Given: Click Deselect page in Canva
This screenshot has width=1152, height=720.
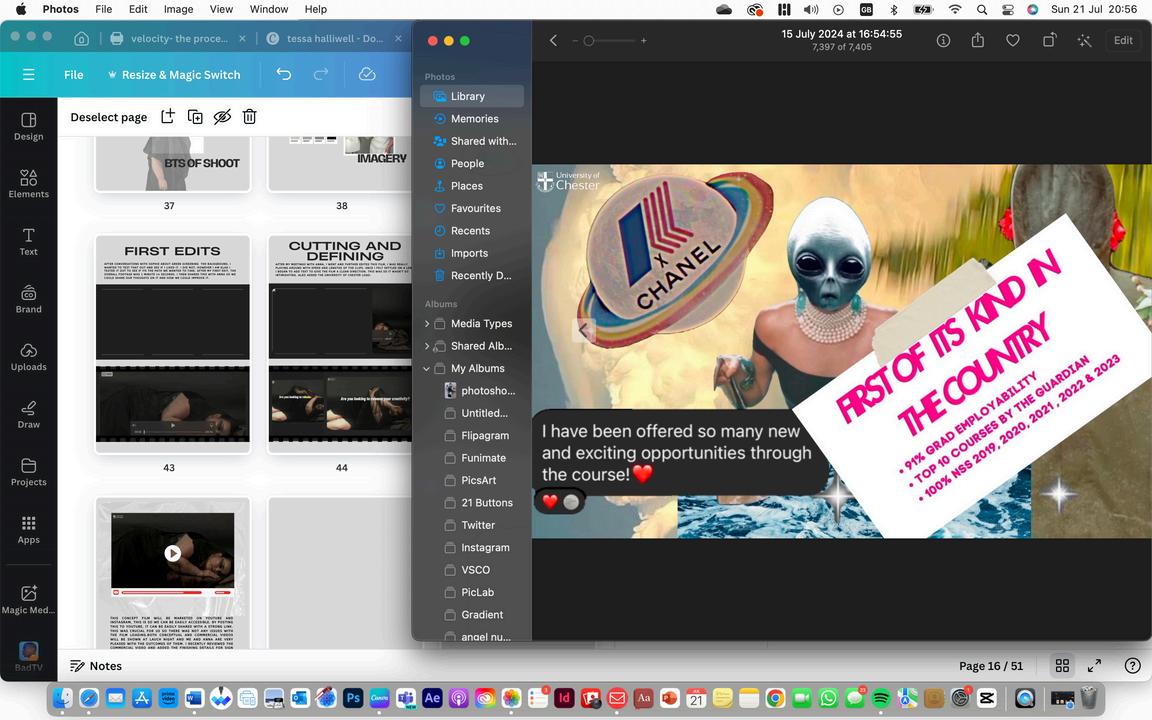Looking at the screenshot, I should click(109, 117).
